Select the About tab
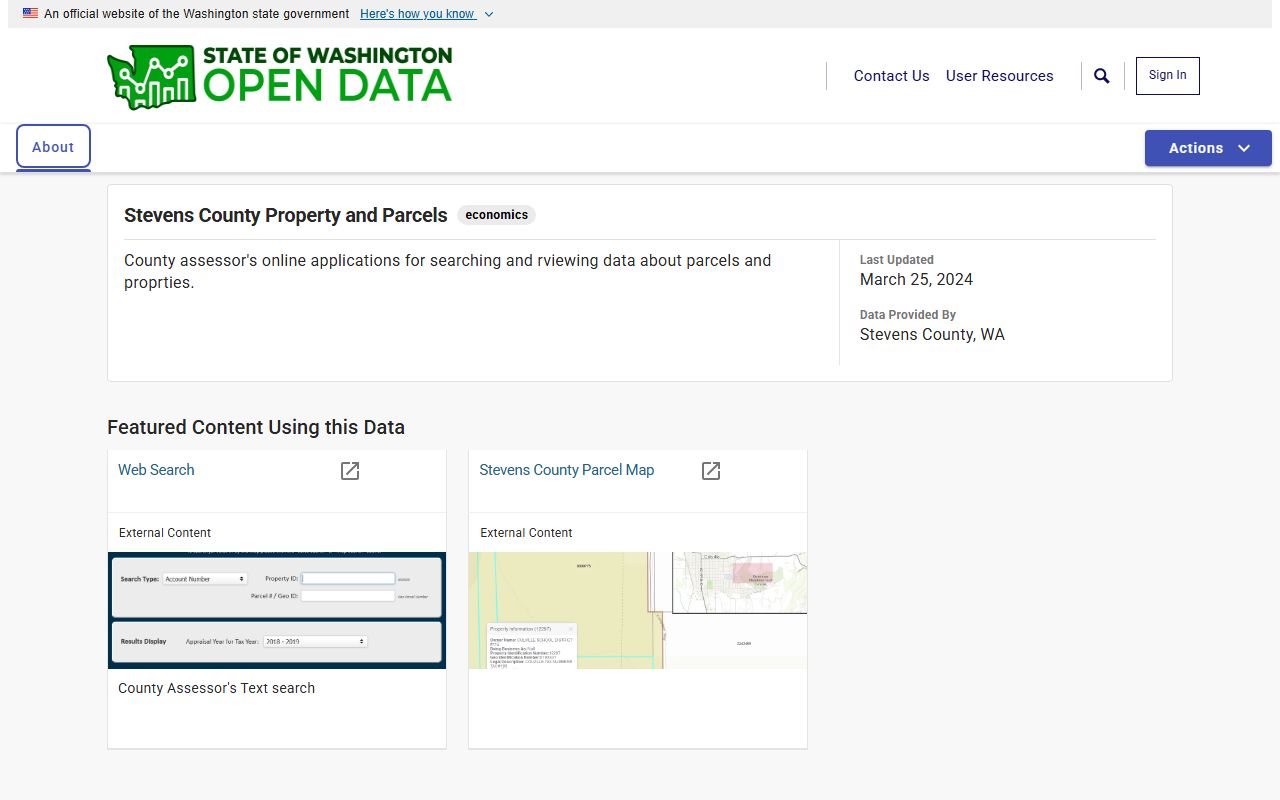 [x=53, y=147]
